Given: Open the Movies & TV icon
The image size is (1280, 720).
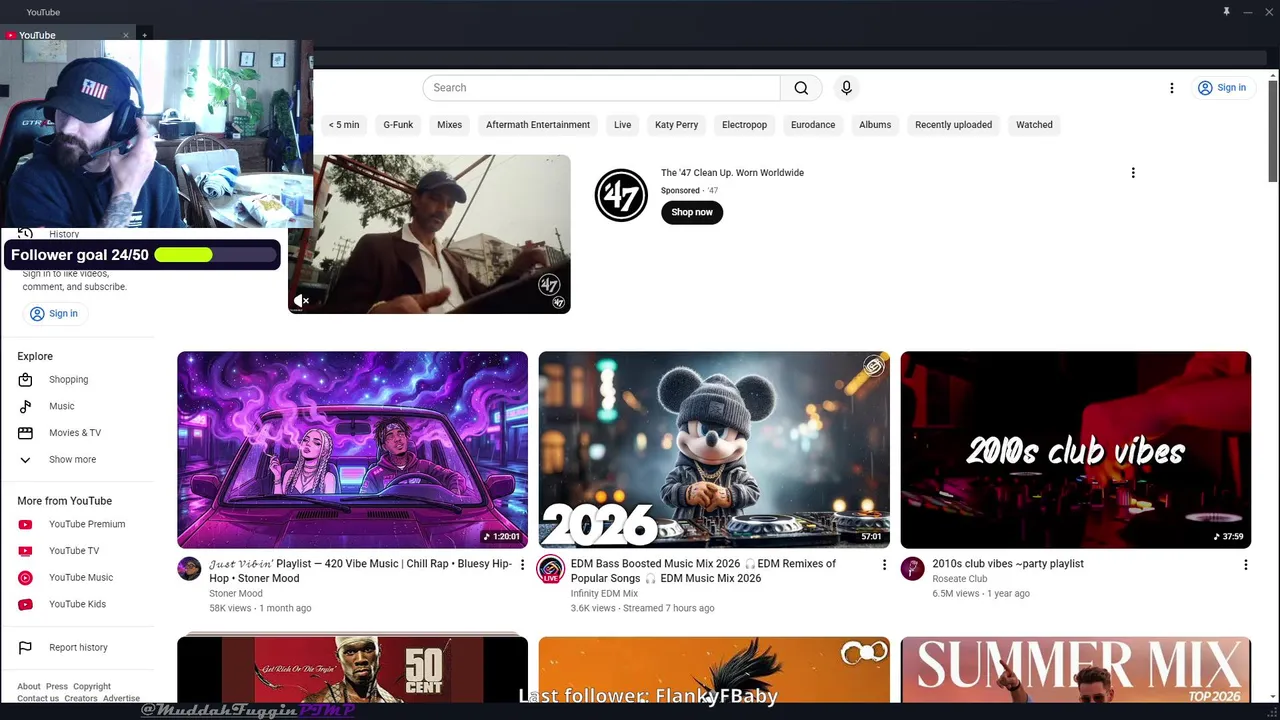Looking at the screenshot, I should (26, 433).
